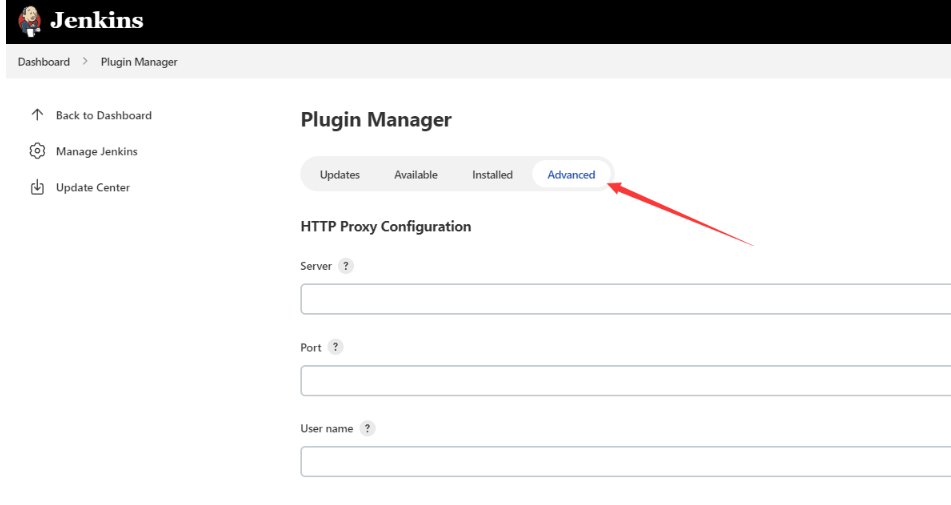This screenshot has height=505, width=951.
Task: Click the download icon for Update Center
Action: tap(37, 187)
